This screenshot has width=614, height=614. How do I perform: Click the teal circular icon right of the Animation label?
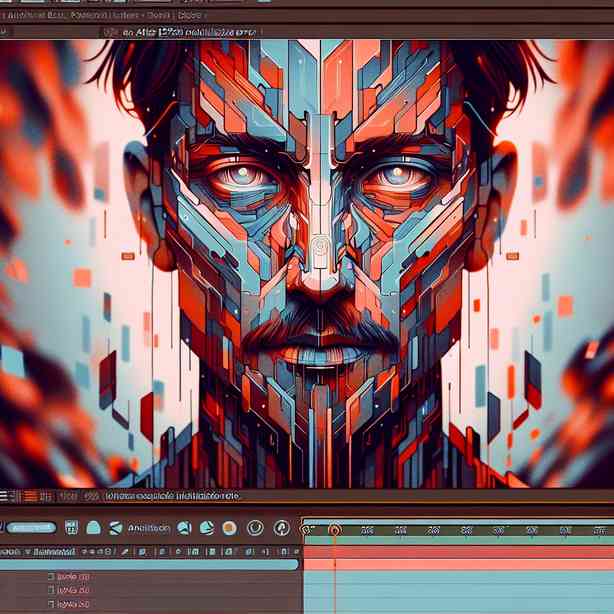(184, 528)
